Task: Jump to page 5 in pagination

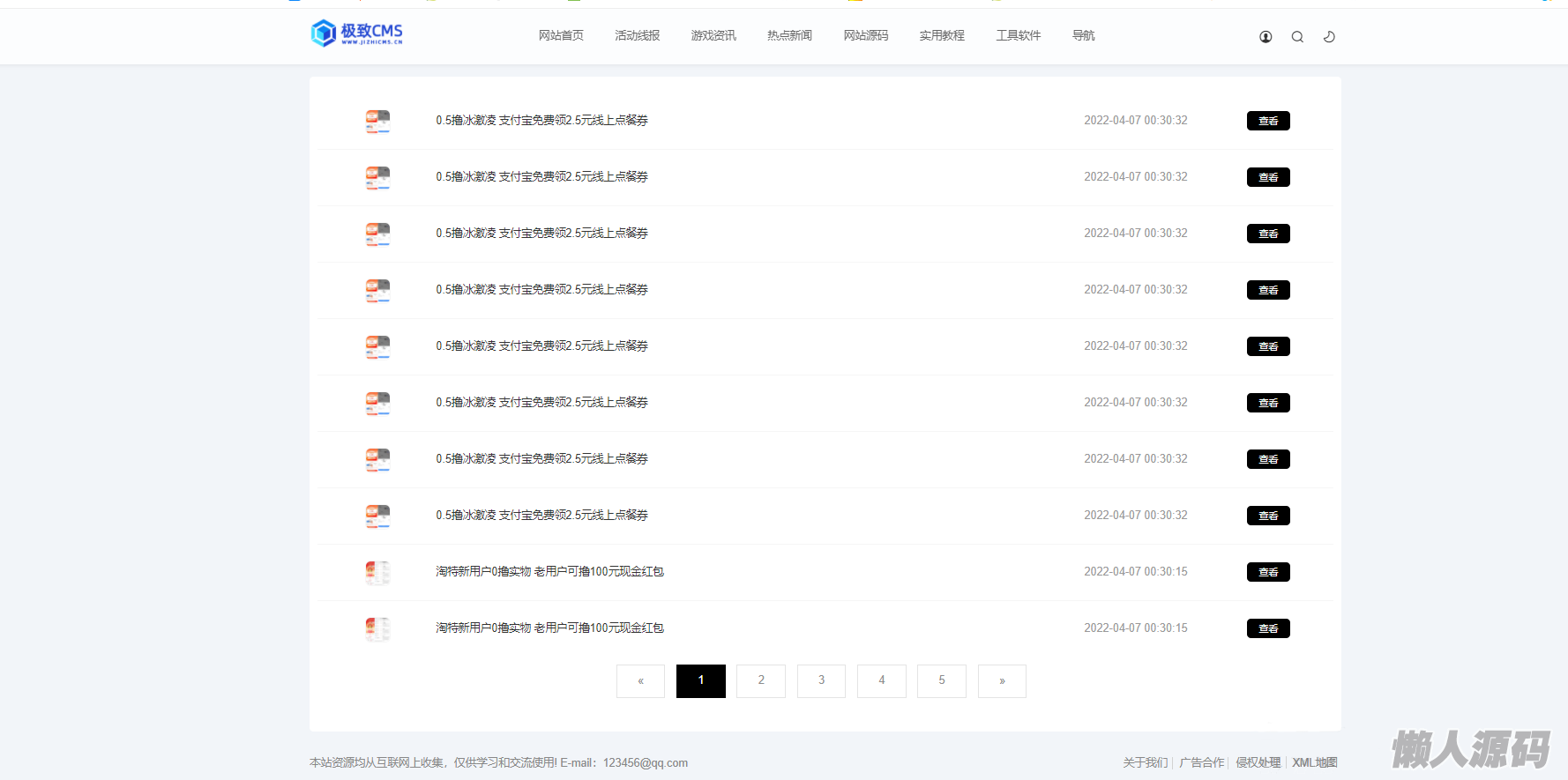Action: (x=942, y=680)
